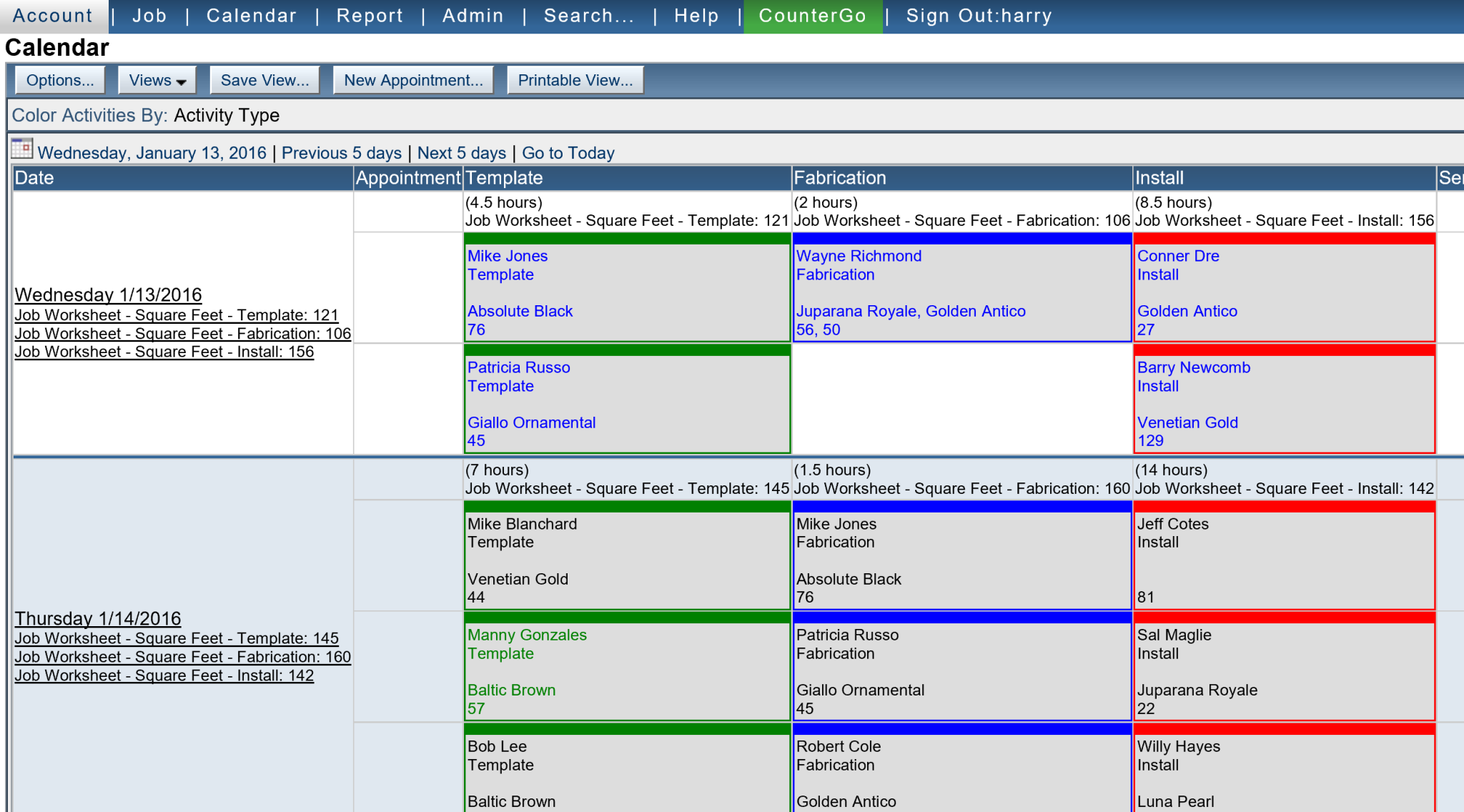
Task: Jump to today using Go to Today
Action: 568,152
